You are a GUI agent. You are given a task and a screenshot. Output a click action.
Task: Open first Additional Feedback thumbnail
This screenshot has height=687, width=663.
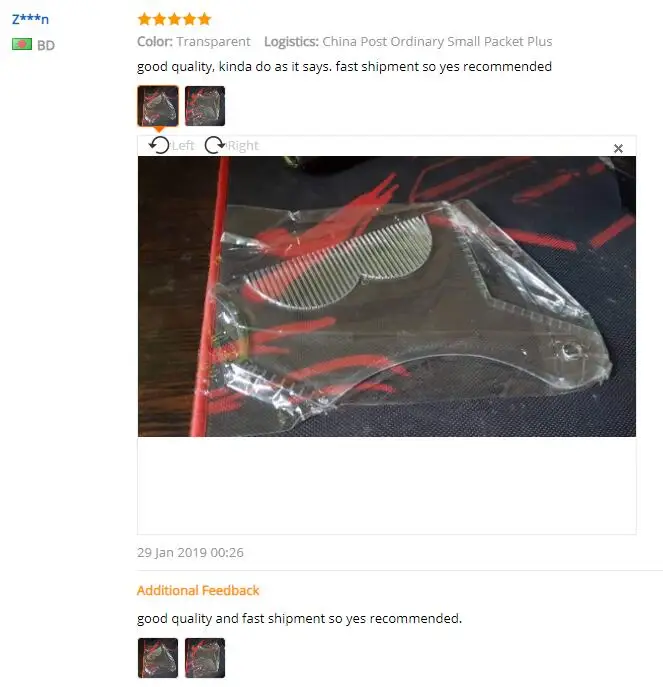pyautogui.click(x=158, y=658)
